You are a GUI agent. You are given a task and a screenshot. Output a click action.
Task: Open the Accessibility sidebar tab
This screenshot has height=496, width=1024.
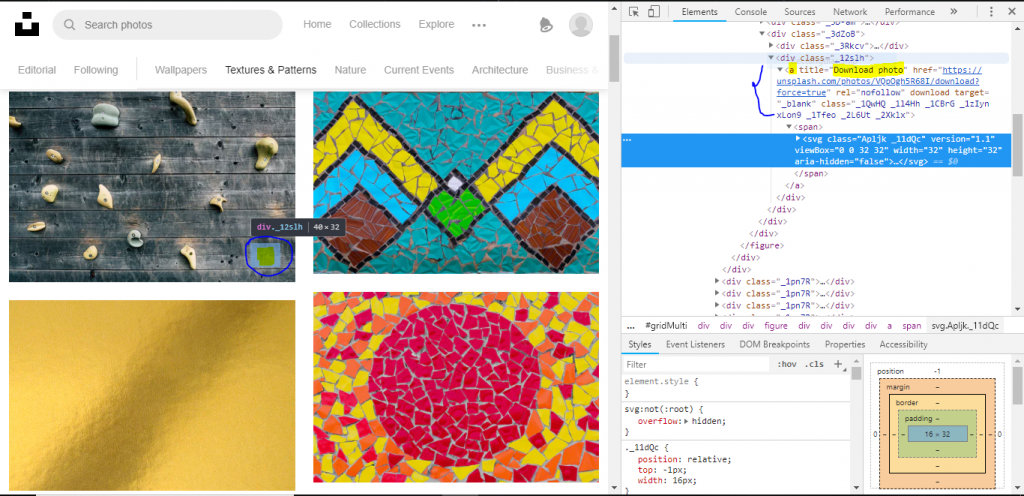pyautogui.click(x=903, y=345)
